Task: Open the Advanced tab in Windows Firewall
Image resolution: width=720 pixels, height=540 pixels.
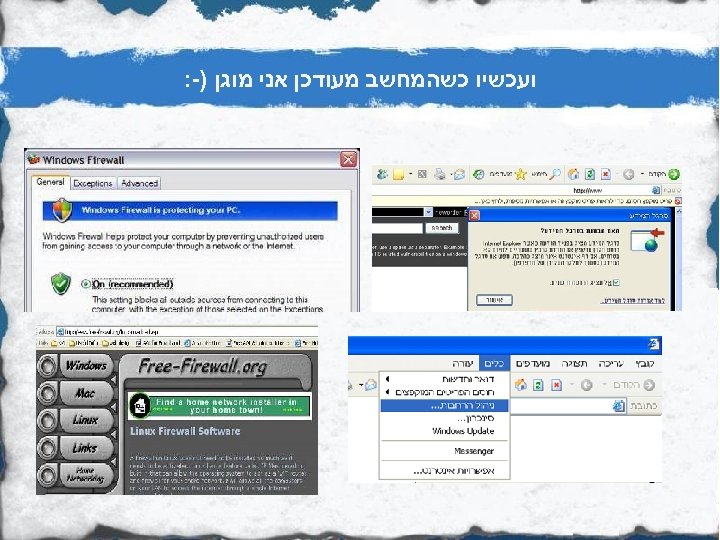Action: click(x=139, y=183)
